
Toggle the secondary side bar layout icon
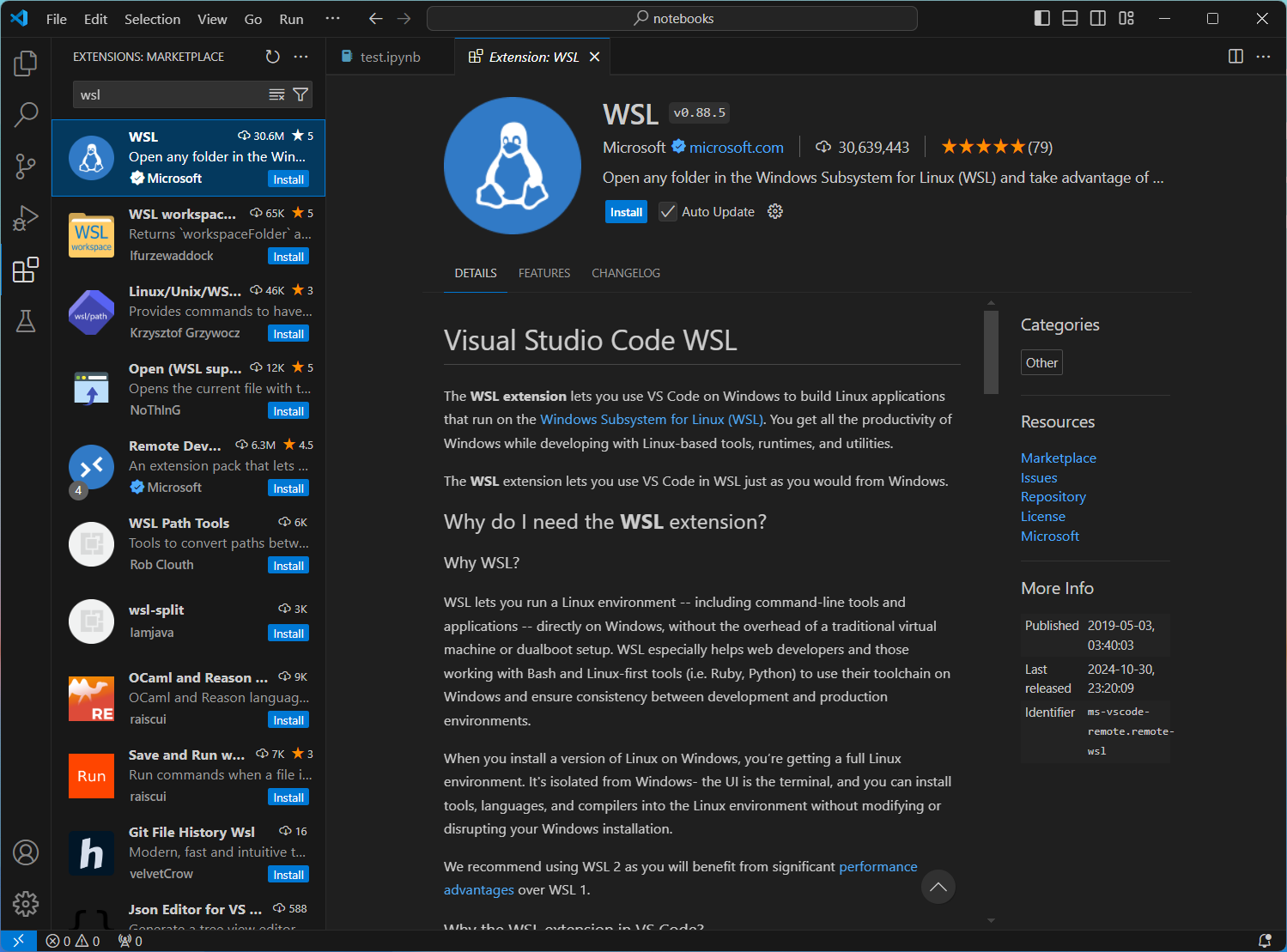pos(1098,18)
